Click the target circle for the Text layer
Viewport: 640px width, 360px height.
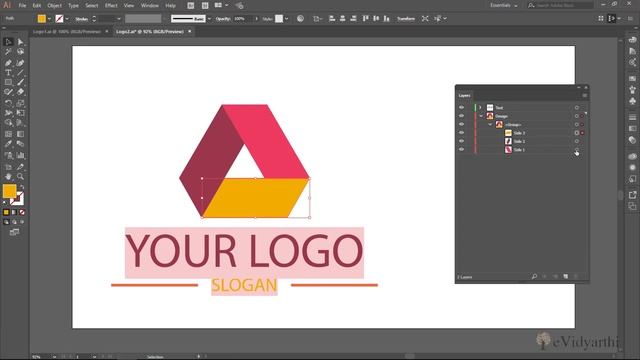(x=577, y=108)
